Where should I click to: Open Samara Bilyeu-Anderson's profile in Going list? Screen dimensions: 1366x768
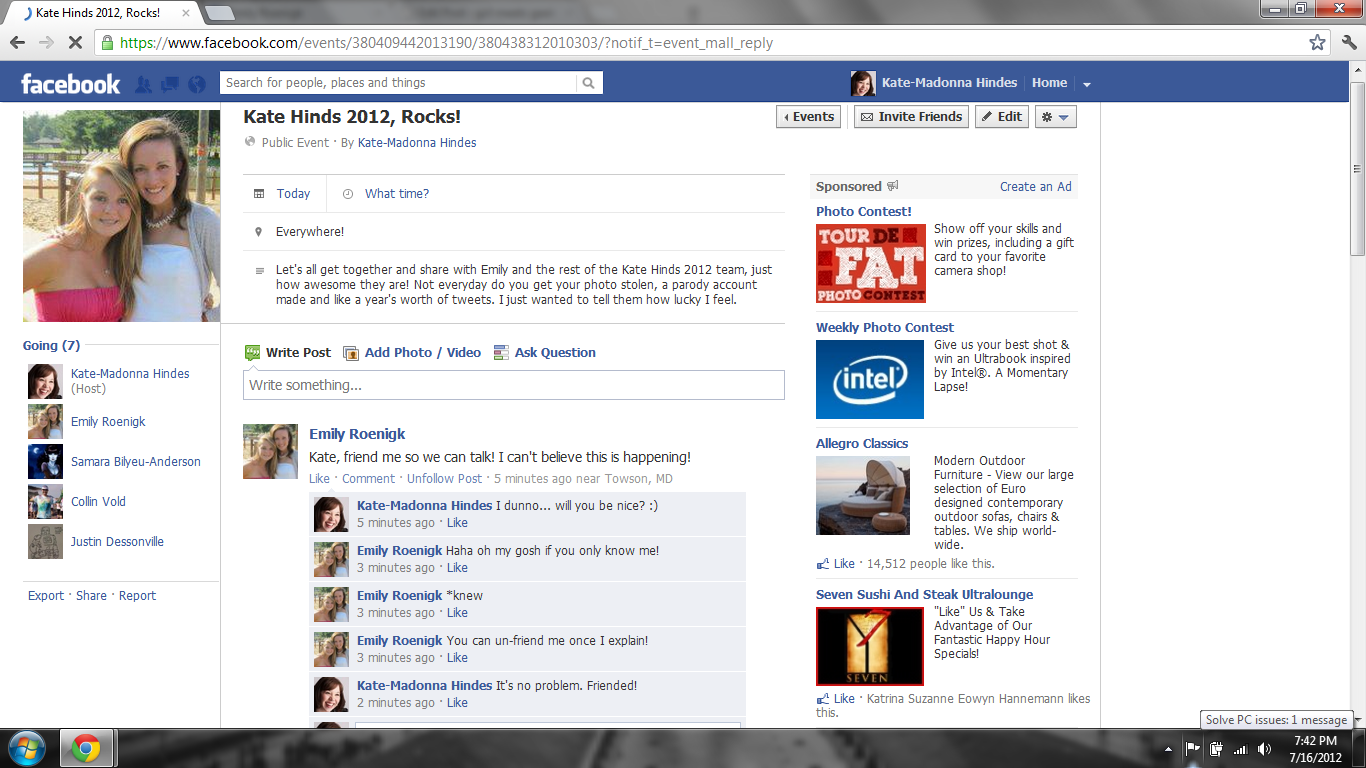136,462
